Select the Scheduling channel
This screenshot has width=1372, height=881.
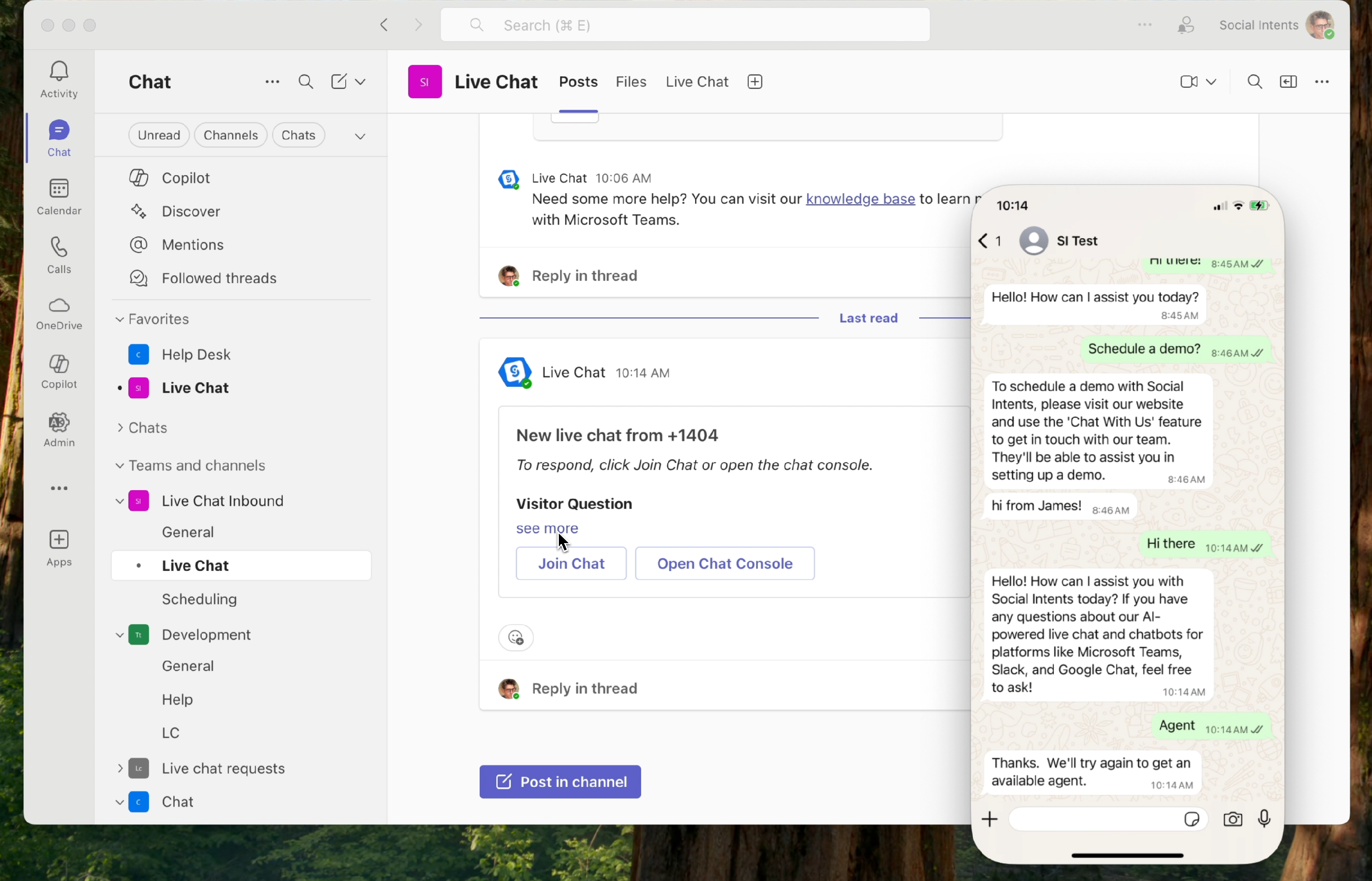199,599
